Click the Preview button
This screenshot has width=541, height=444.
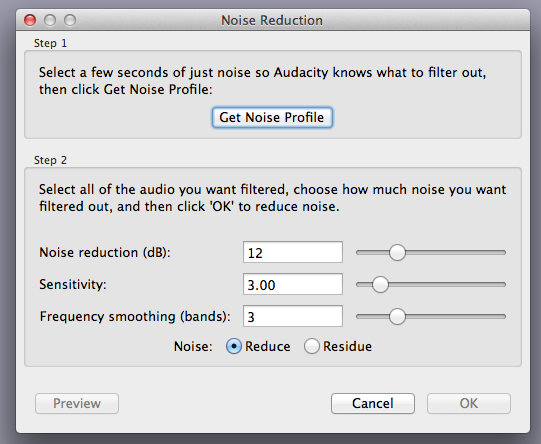point(77,403)
